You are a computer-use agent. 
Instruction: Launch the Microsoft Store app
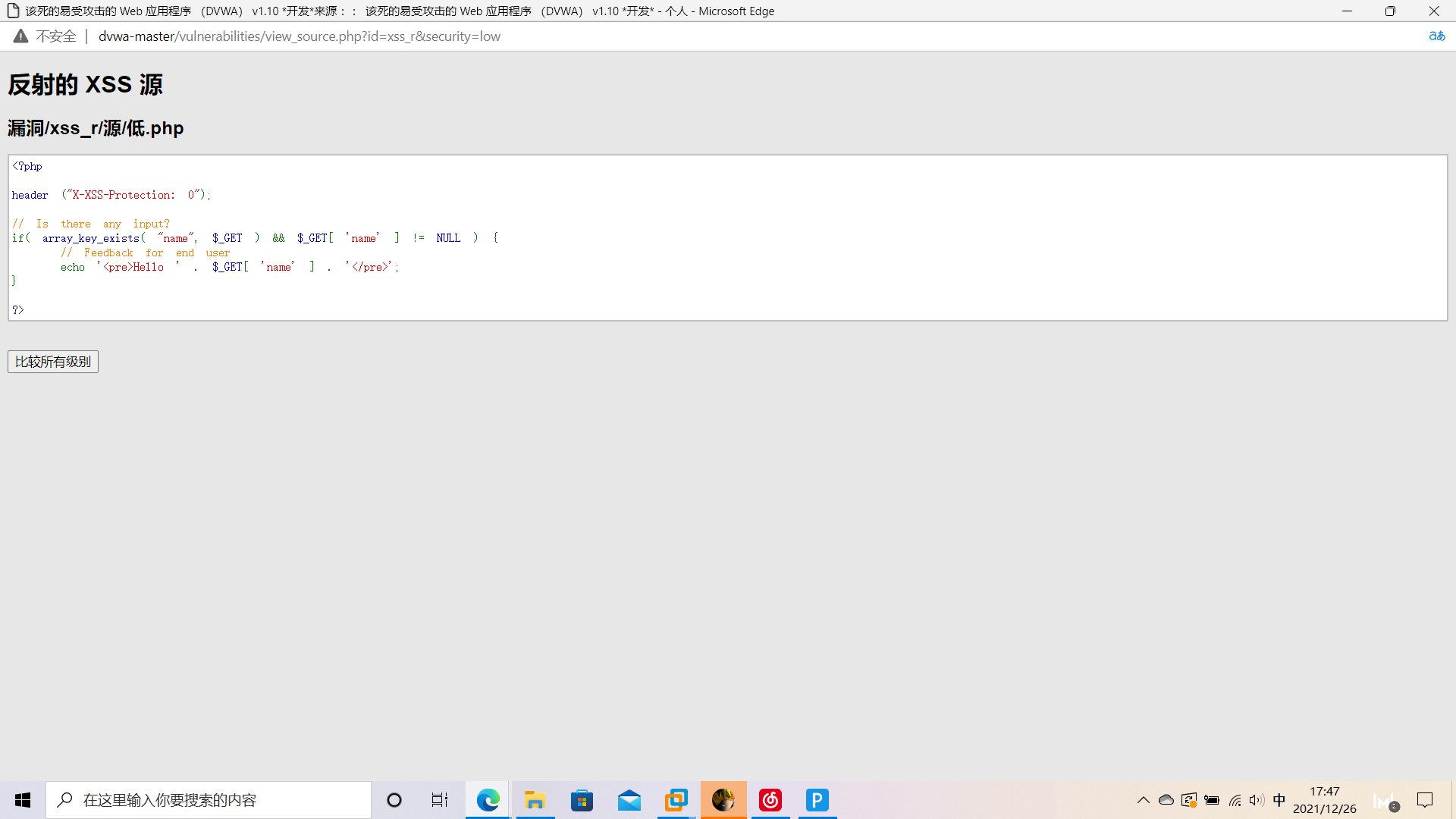click(x=582, y=800)
